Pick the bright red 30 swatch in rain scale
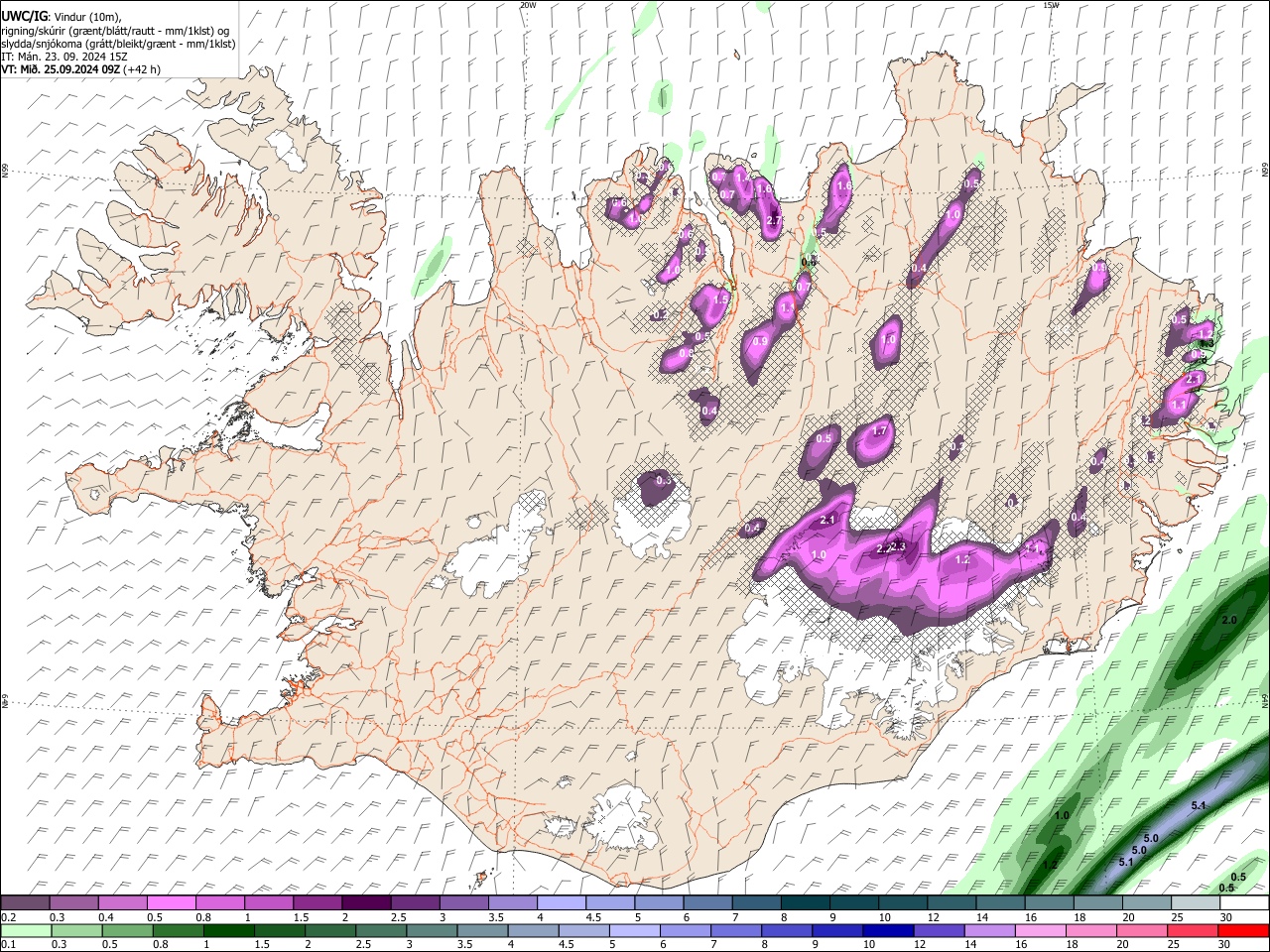Viewport: 1270px width, 952px height. pyautogui.click(x=1243, y=931)
